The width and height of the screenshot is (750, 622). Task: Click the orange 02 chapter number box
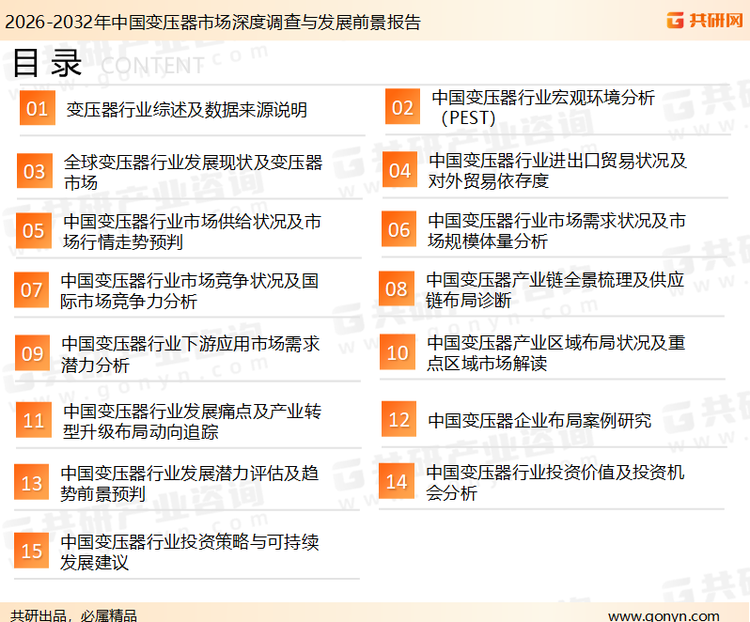click(x=403, y=107)
